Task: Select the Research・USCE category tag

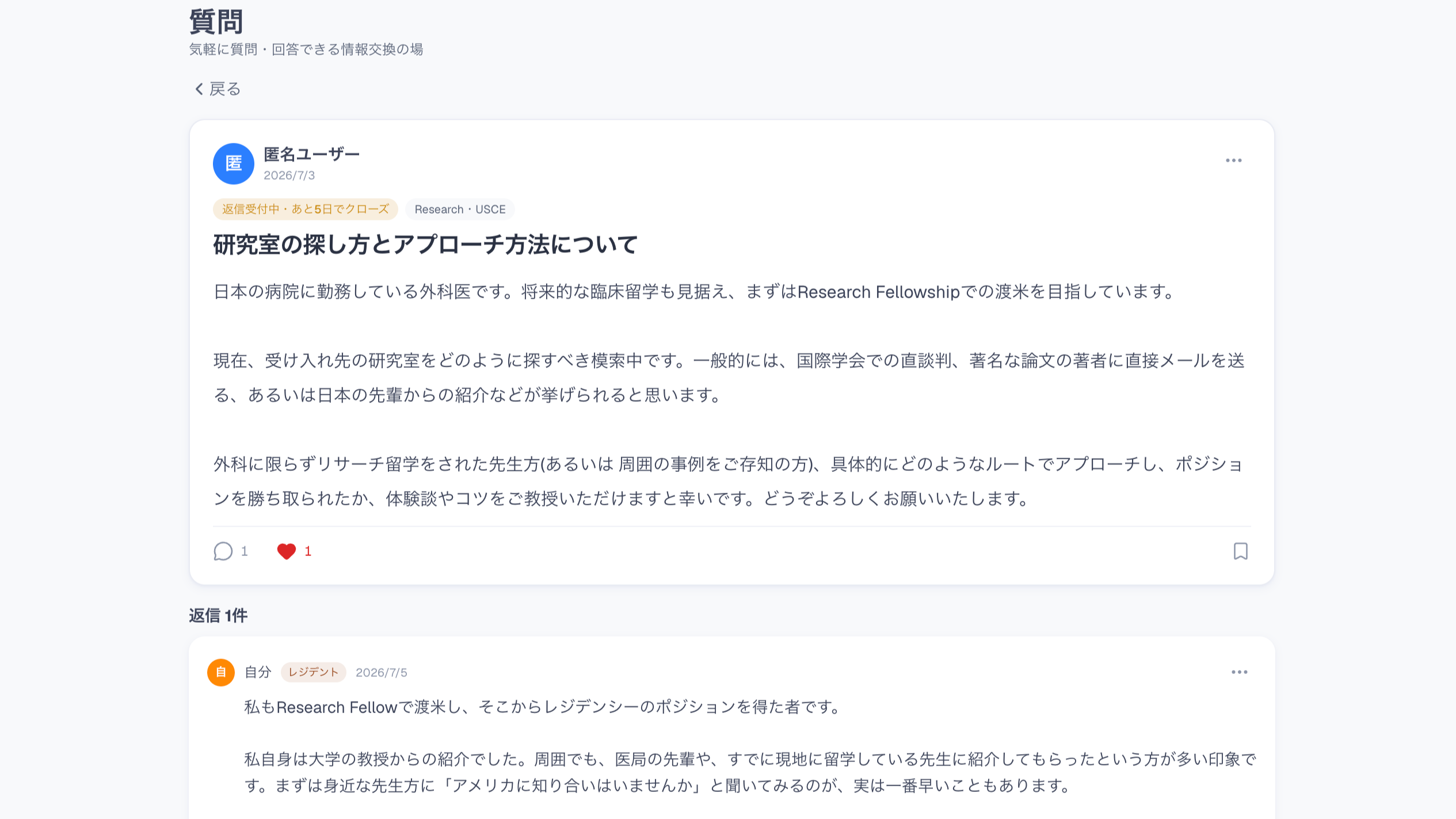Action: pos(460,209)
